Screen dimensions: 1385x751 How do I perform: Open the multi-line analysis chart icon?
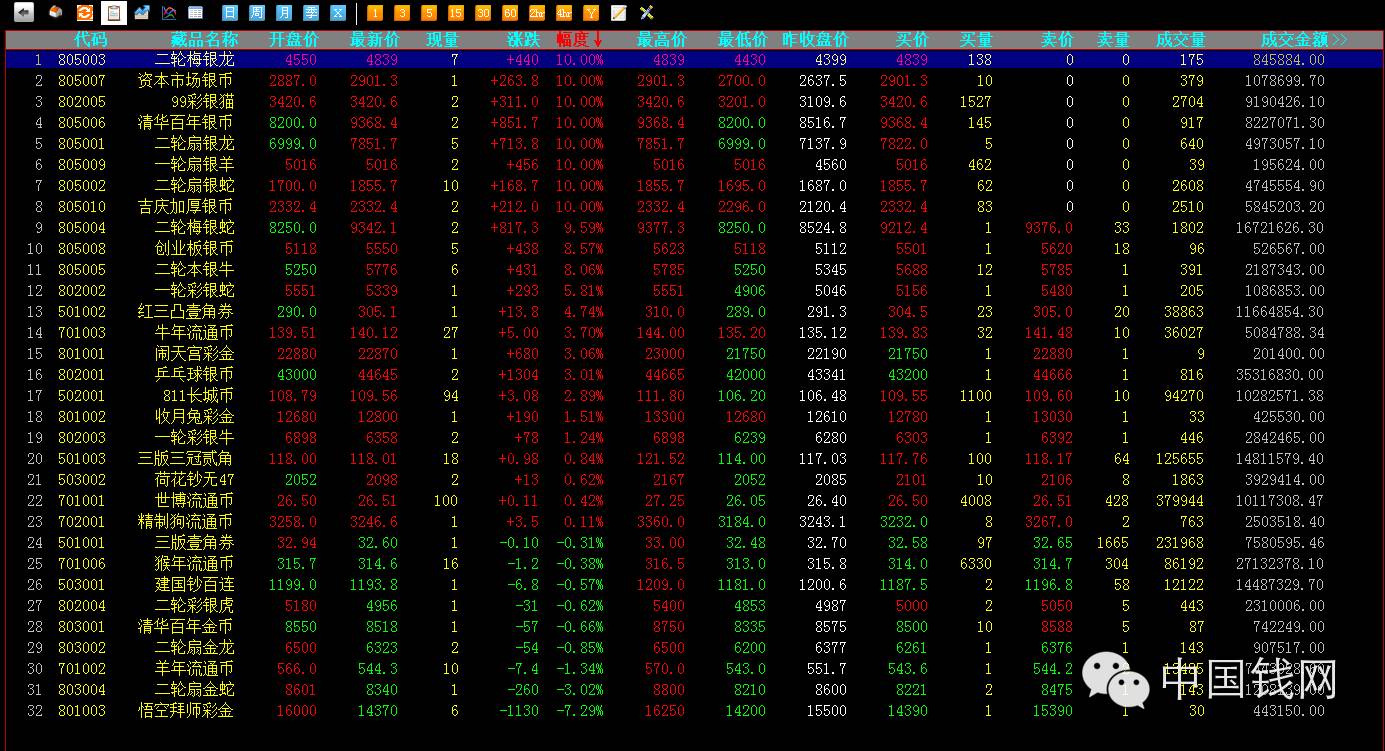coord(169,13)
